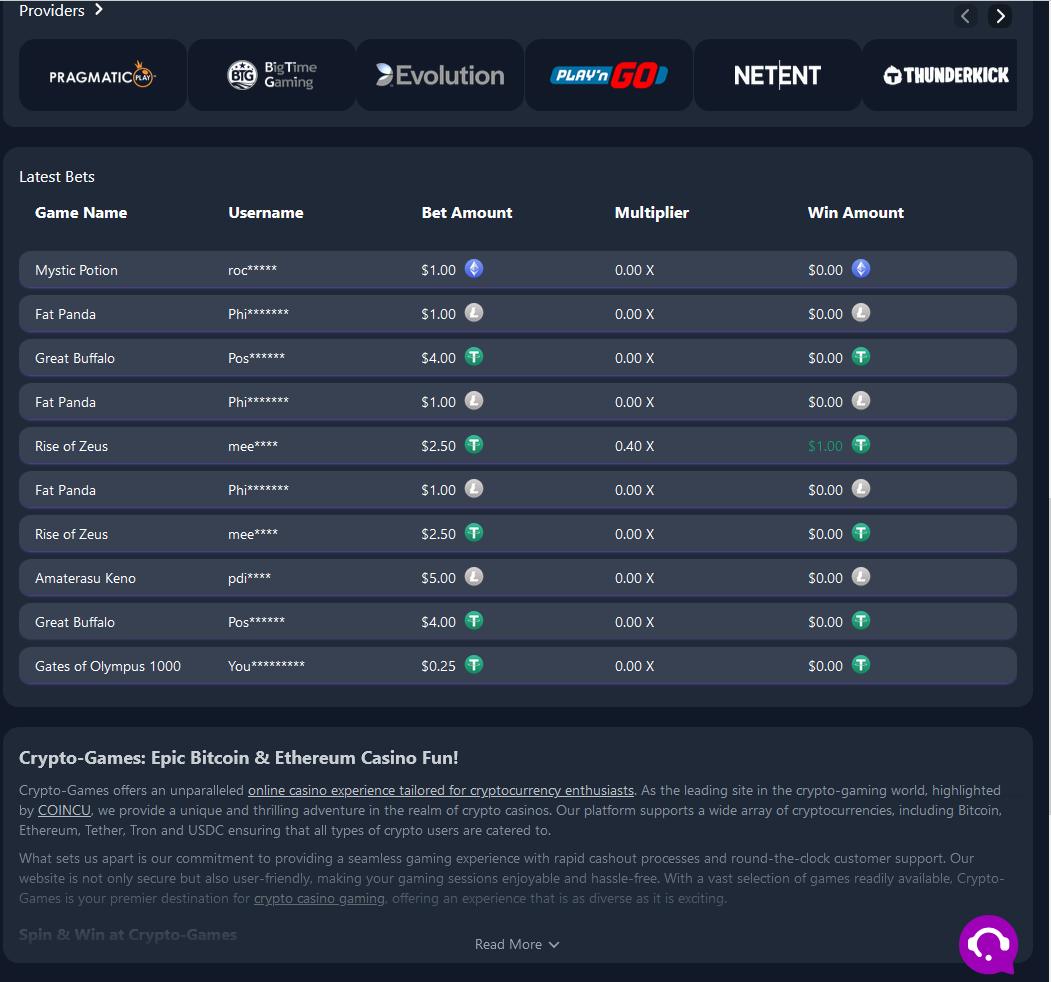Click the Bet Amount column header

click(467, 212)
